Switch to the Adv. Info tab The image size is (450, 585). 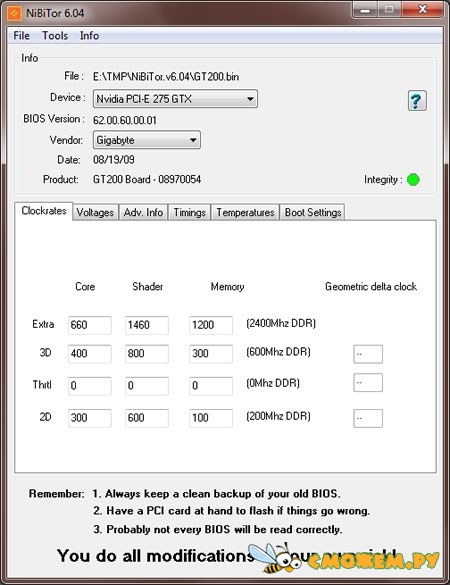(143, 212)
